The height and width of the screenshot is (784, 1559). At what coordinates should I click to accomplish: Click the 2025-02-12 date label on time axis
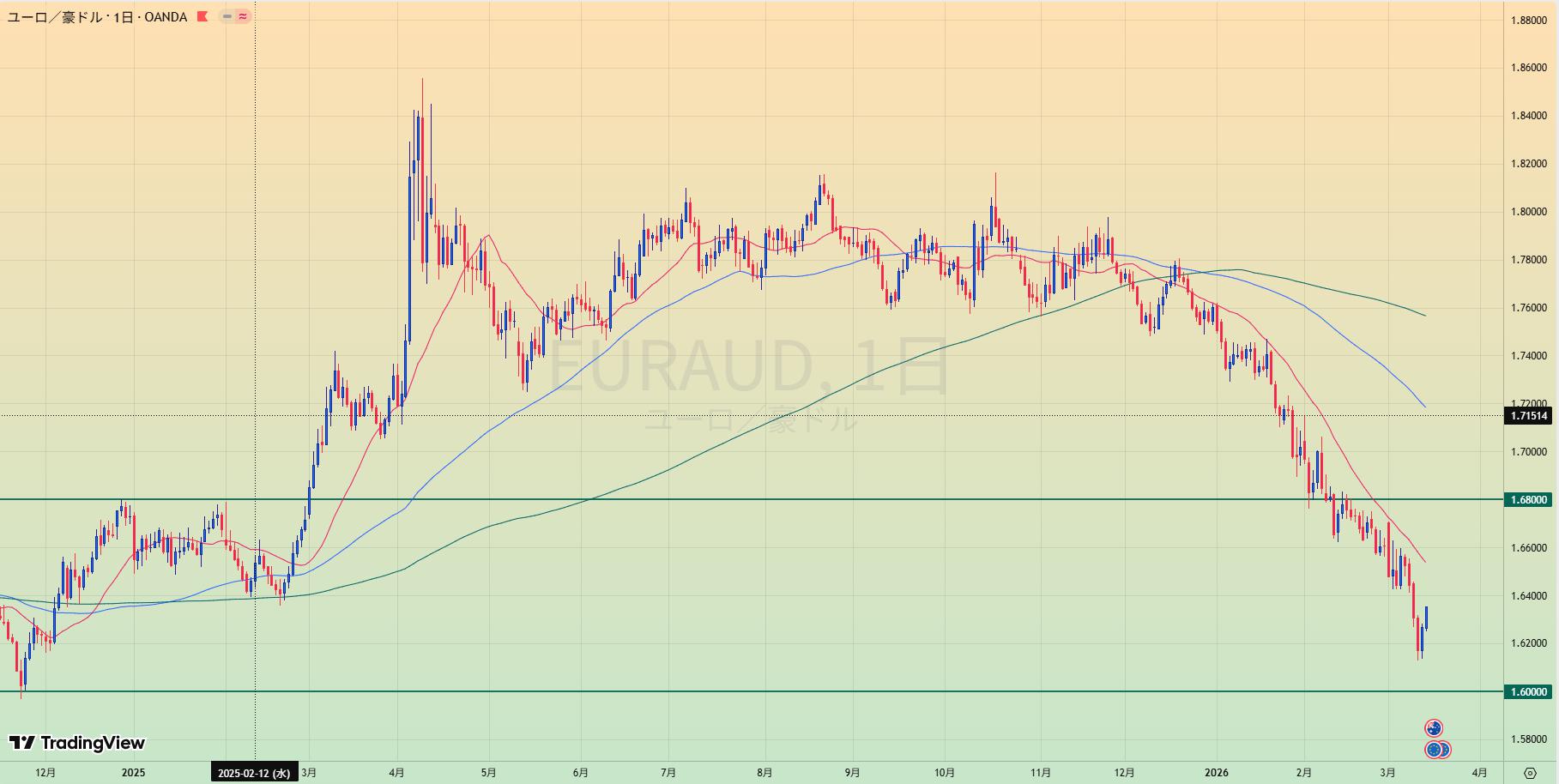(x=255, y=773)
